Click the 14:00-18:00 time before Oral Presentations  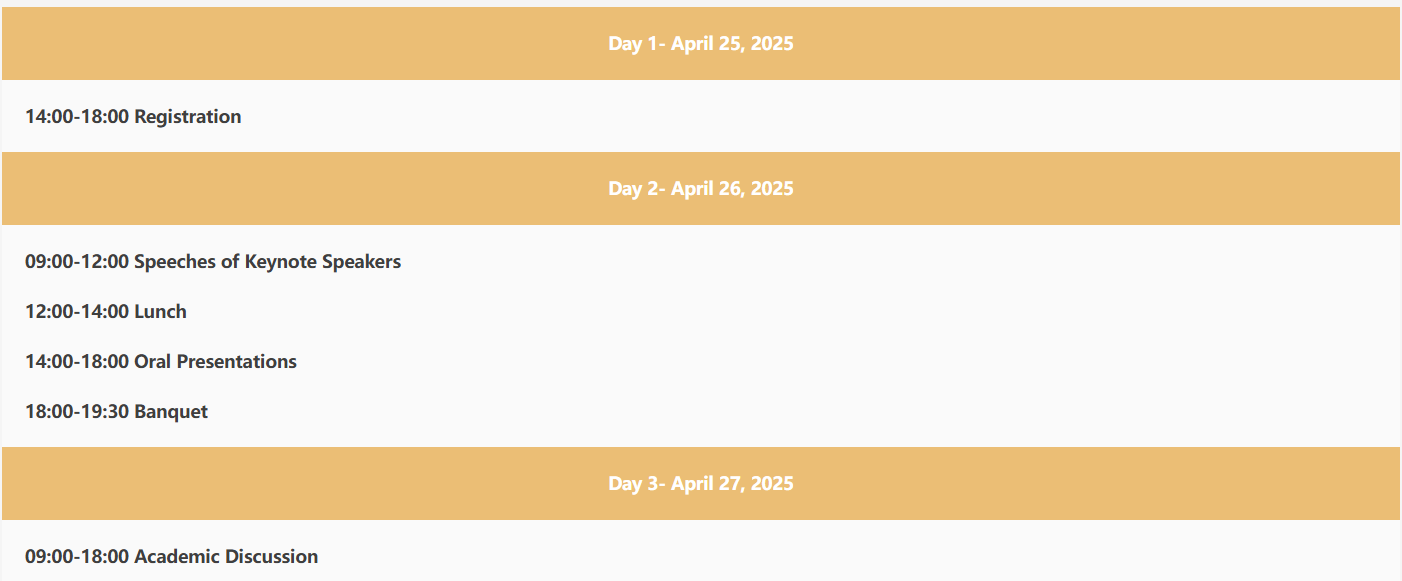point(77,362)
